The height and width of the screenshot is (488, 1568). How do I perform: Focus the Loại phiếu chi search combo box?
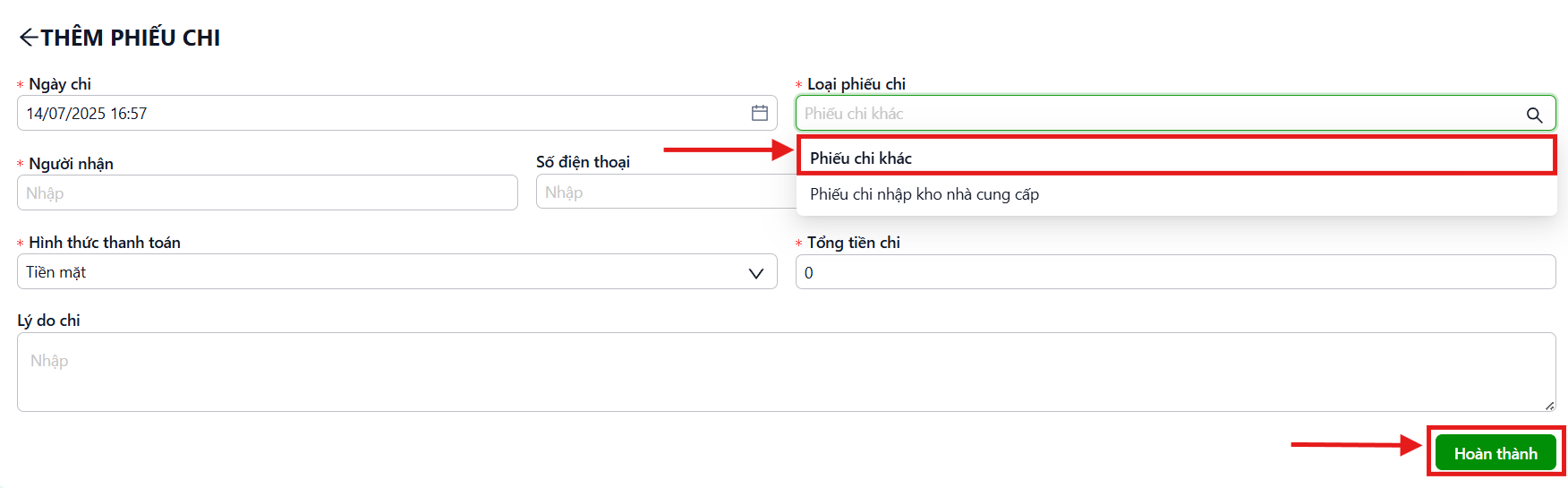click(x=1175, y=113)
